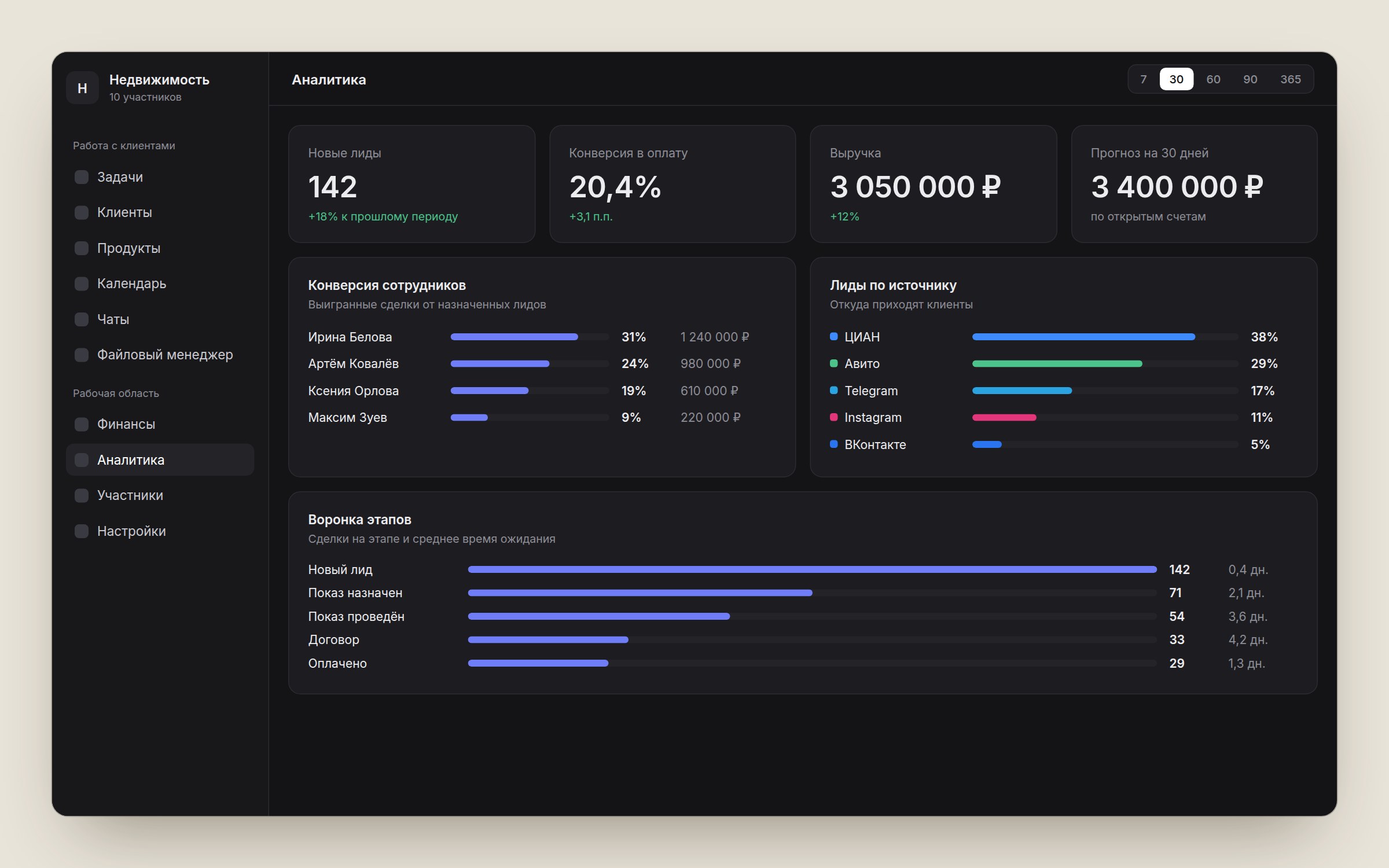The width and height of the screenshot is (1389, 868).
Task: Open the Клиенты section
Action: click(160, 212)
